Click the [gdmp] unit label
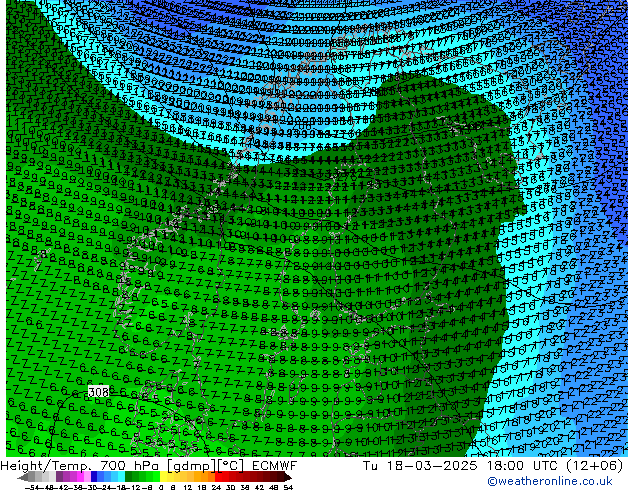This screenshot has width=634, height=490. pyautogui.click(x=191, y=466)
